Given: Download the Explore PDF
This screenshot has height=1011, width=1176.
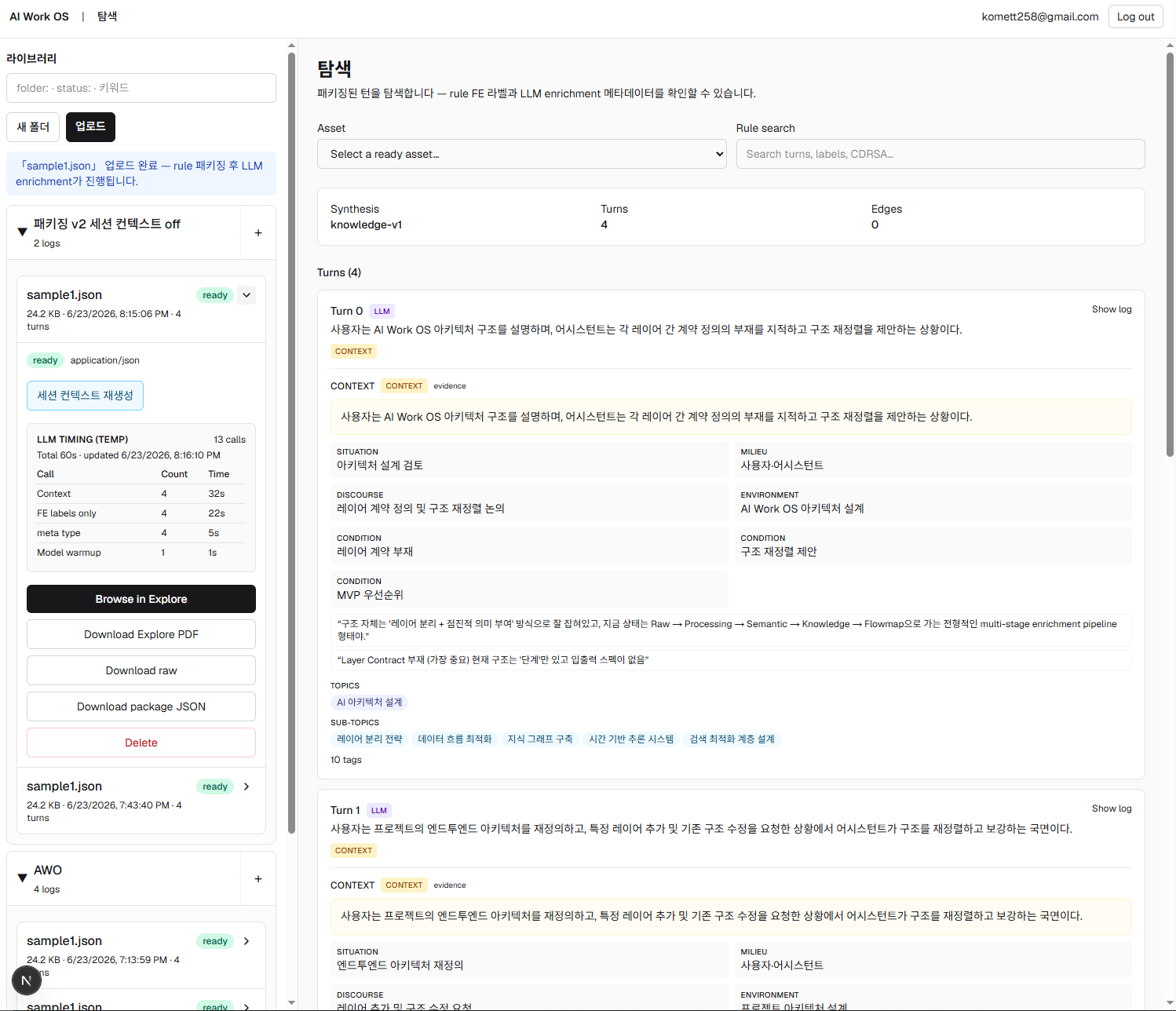Looking at the screenshot, I should tap(141, 634).
